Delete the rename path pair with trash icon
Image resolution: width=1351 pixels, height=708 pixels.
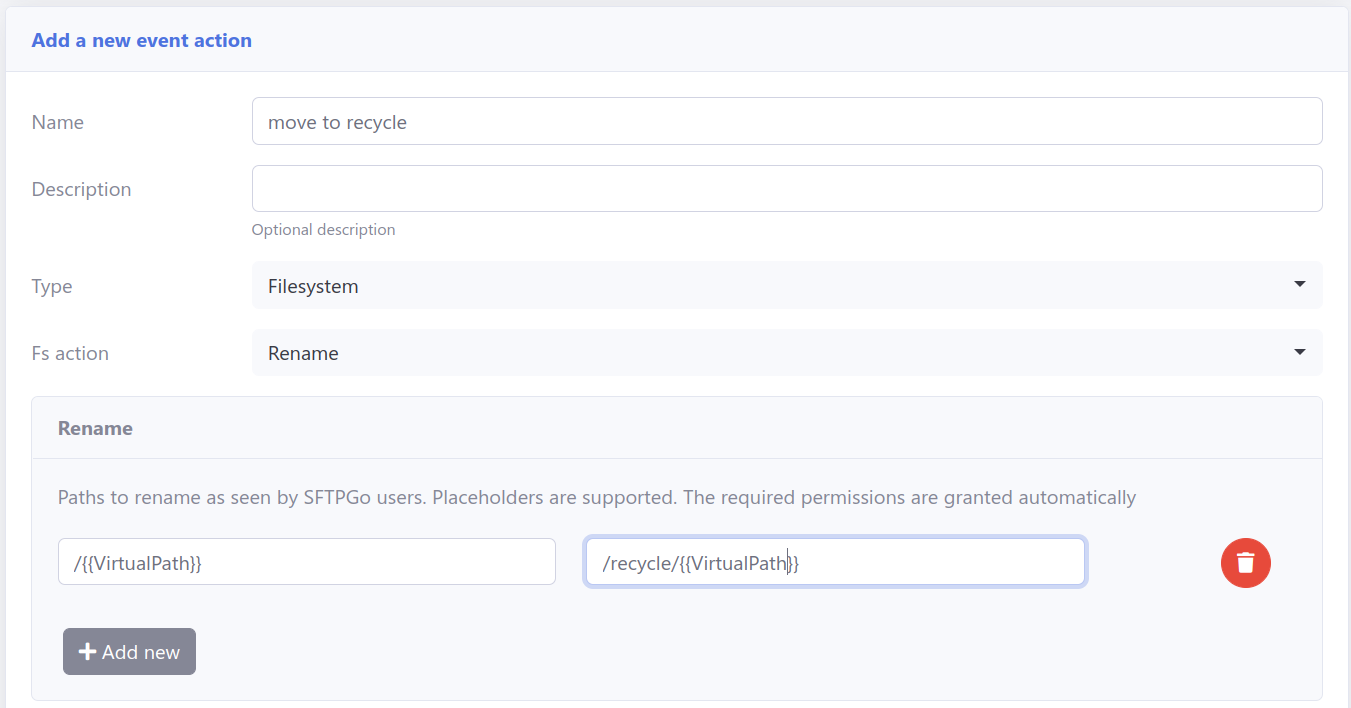pyautogui.click(x=1245, y=563)
